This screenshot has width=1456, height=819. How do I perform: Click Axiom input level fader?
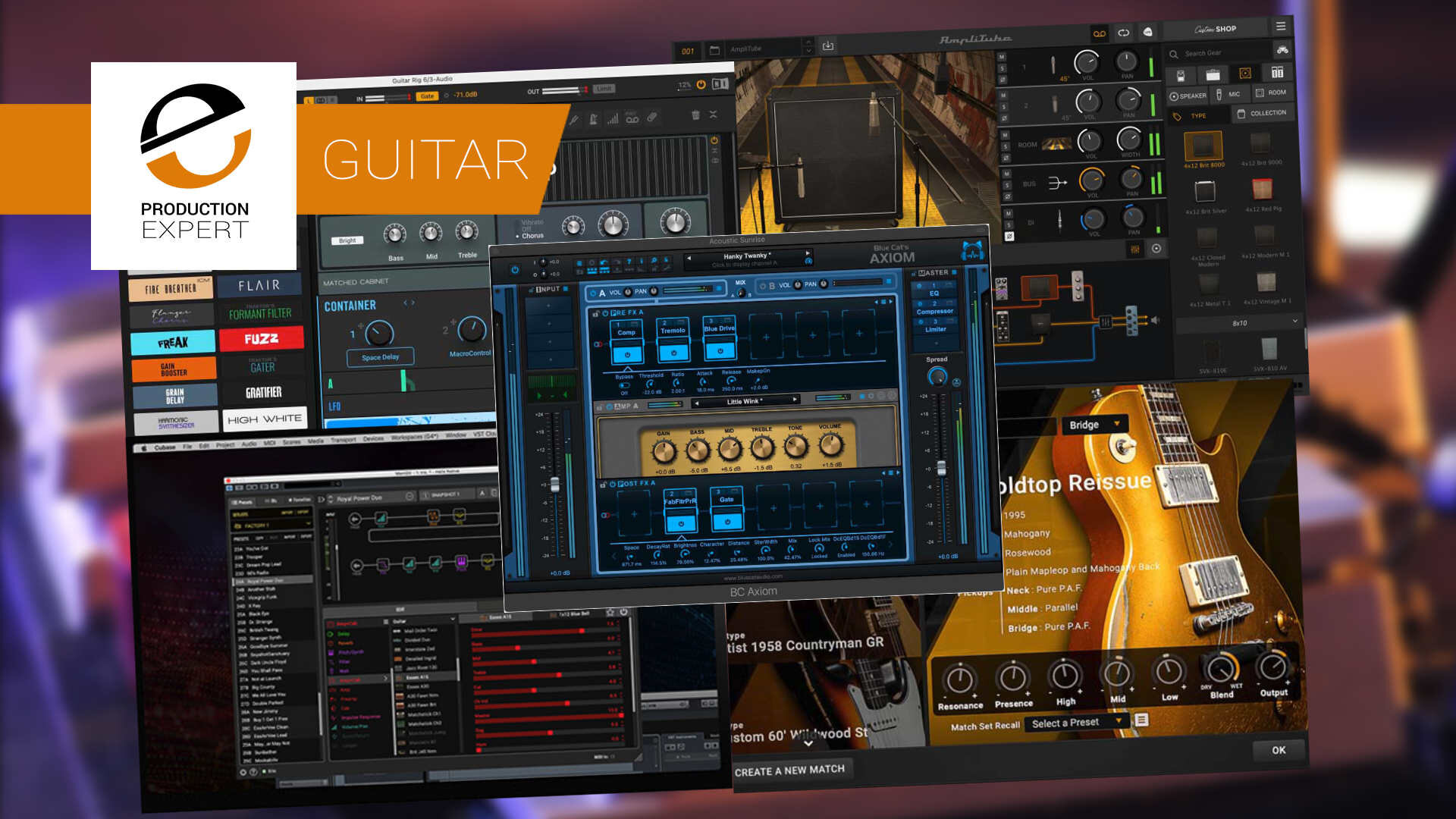click(554, 484)
